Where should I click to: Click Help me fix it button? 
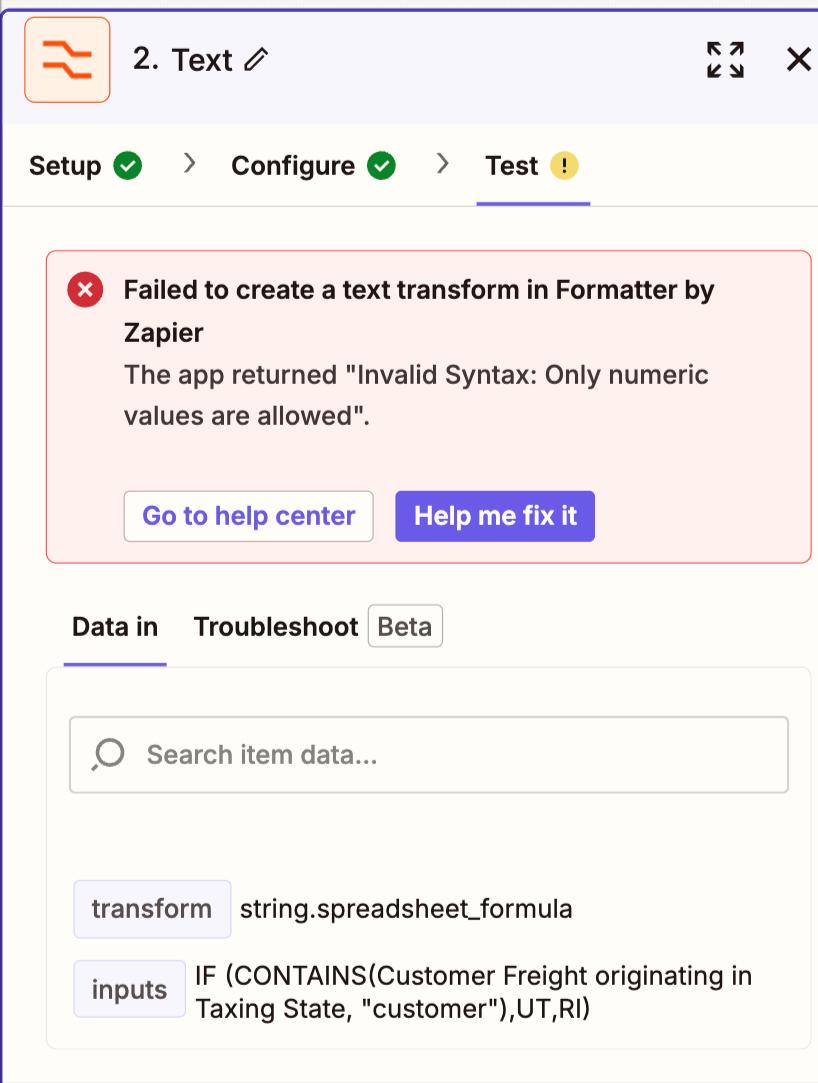[x=495, y=516]
